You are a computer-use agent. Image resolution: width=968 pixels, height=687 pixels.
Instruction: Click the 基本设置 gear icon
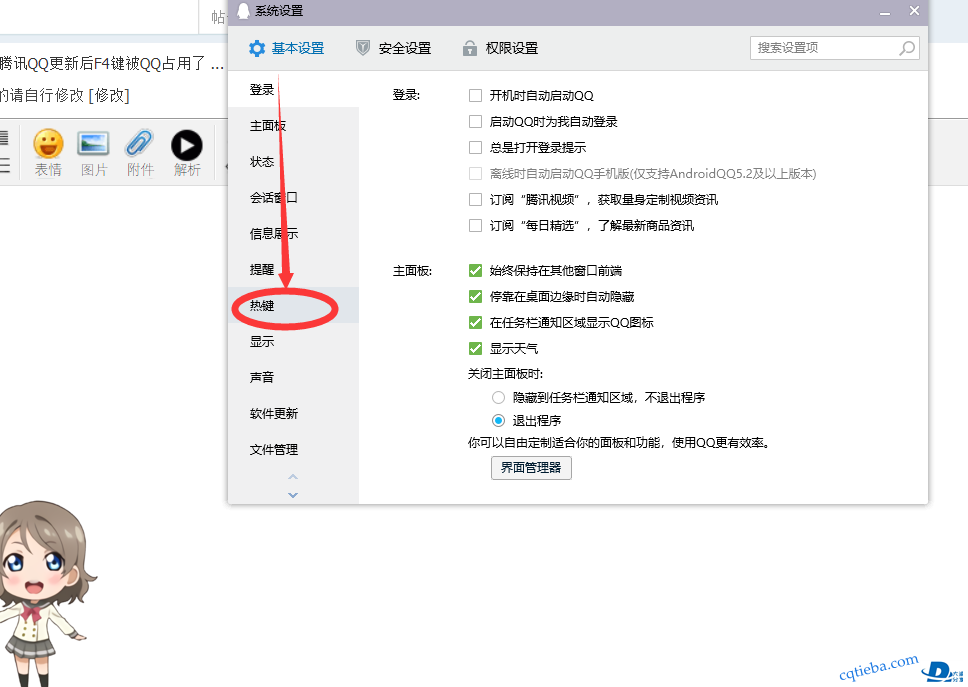tap(257, 48)
